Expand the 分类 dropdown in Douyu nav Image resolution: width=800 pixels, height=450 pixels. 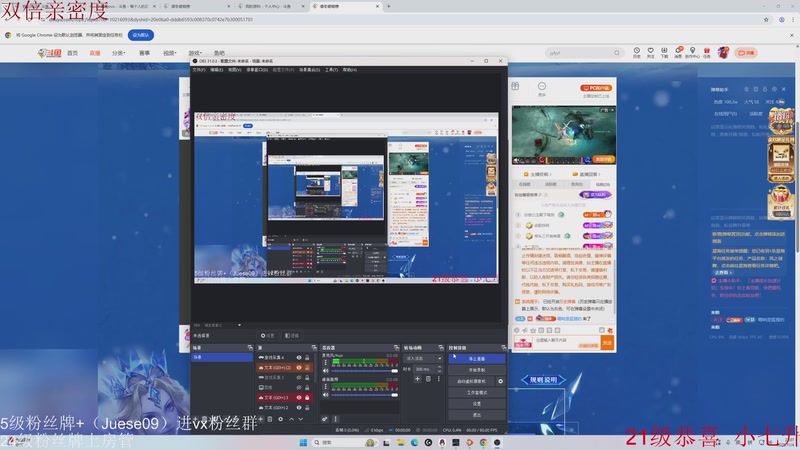(x=118, y=53)
